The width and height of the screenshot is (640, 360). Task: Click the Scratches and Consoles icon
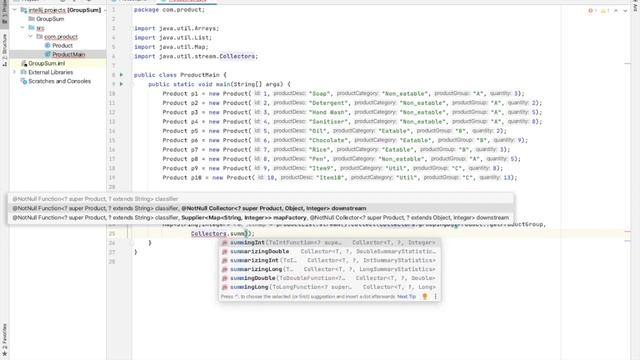(24, 81)
